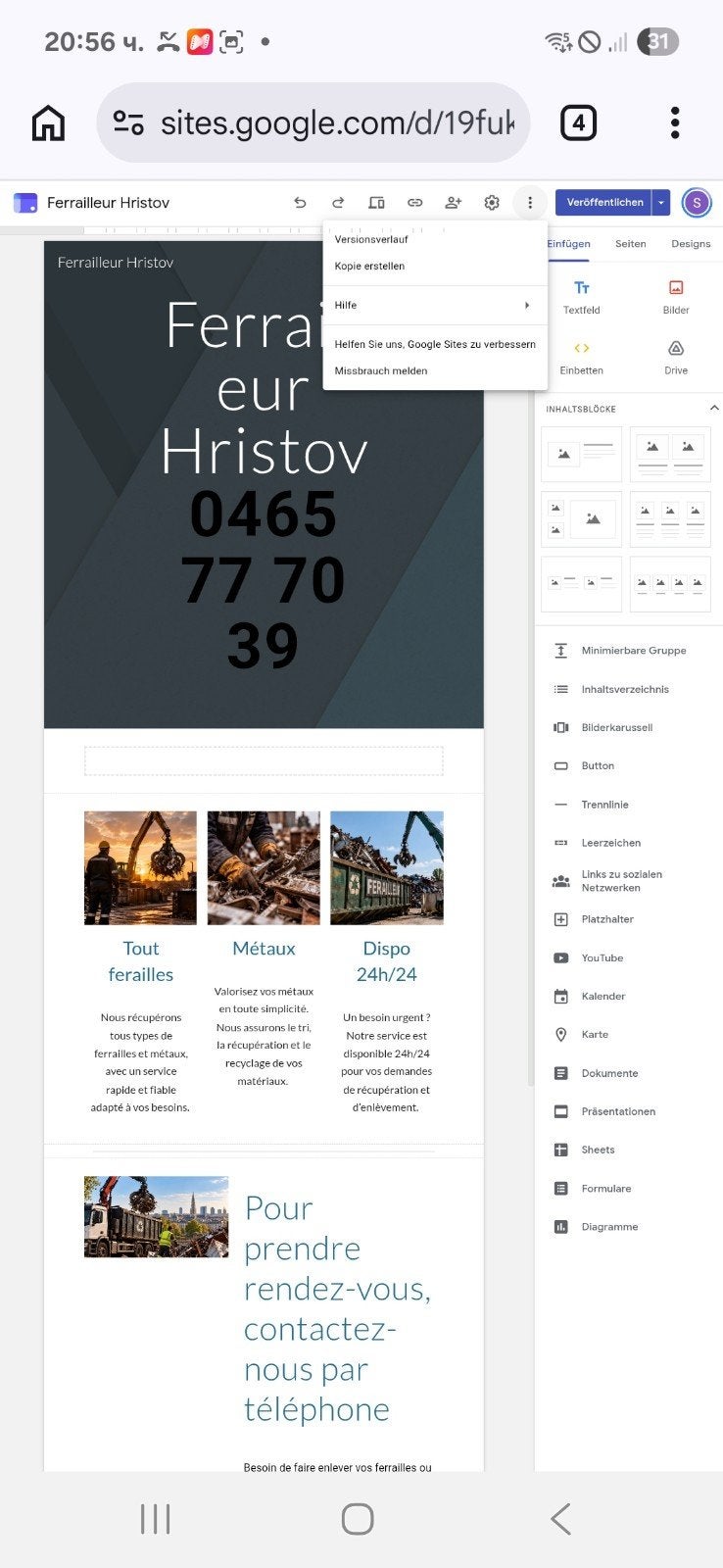Click the Veröffentlichen button
Screen dimensions: 723x1568
604,203
